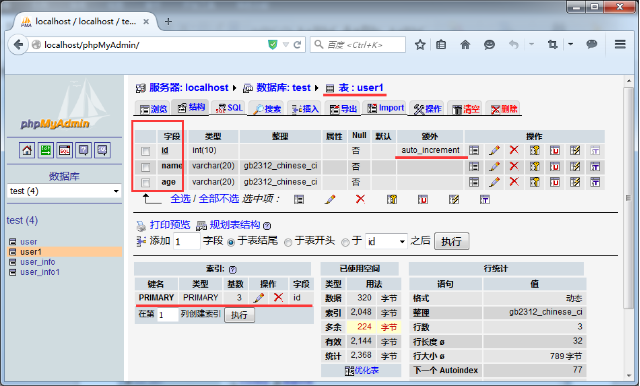Click the phpMyAdmin home icon in sidebar
This screenshot has width=640, height=386.
click(x=27, y=150)
